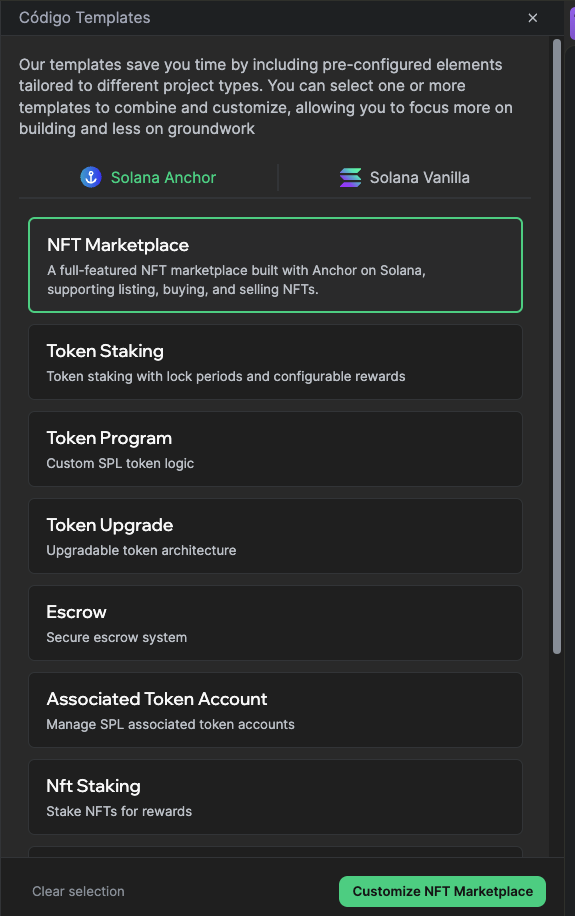Click the NFT Marketplace title text
The width and height of the screenshot is (575, 916).
[x=118, y=245]
